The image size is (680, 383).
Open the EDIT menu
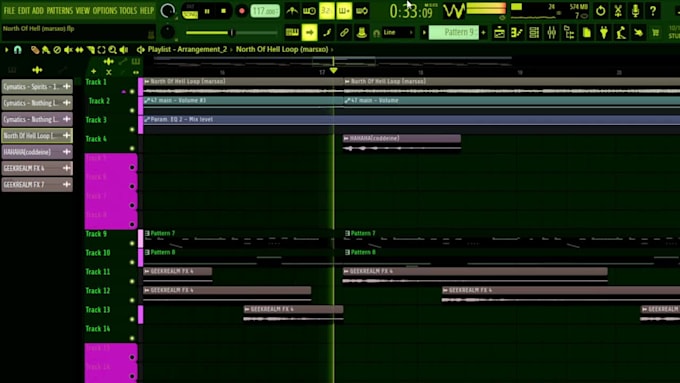tap(24, 10)
